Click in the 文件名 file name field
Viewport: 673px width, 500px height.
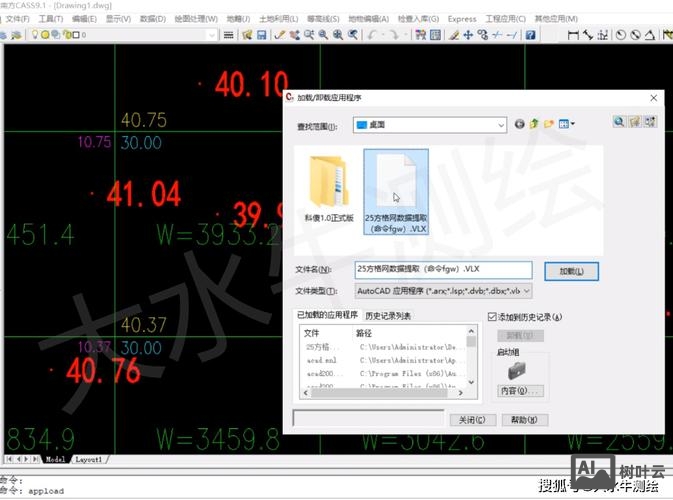pos(443,270)
